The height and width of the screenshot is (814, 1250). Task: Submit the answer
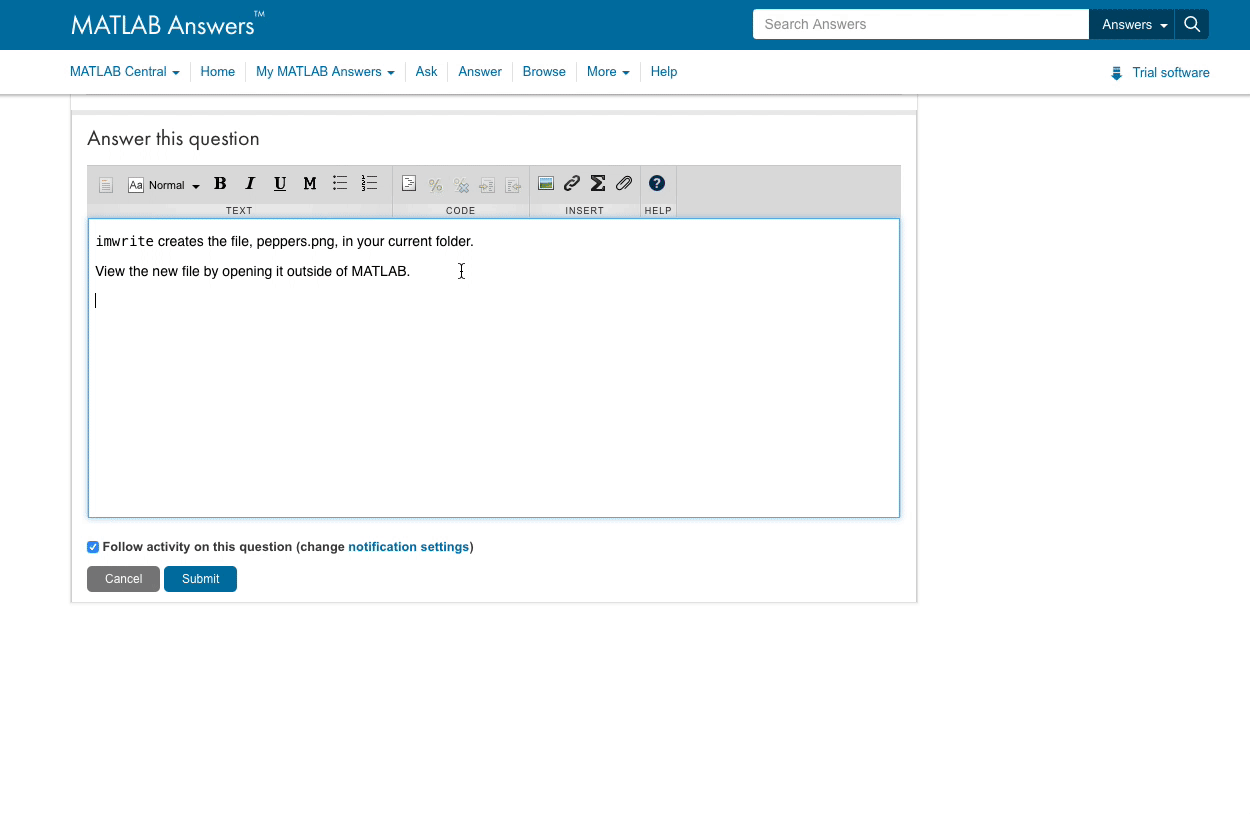200,579
